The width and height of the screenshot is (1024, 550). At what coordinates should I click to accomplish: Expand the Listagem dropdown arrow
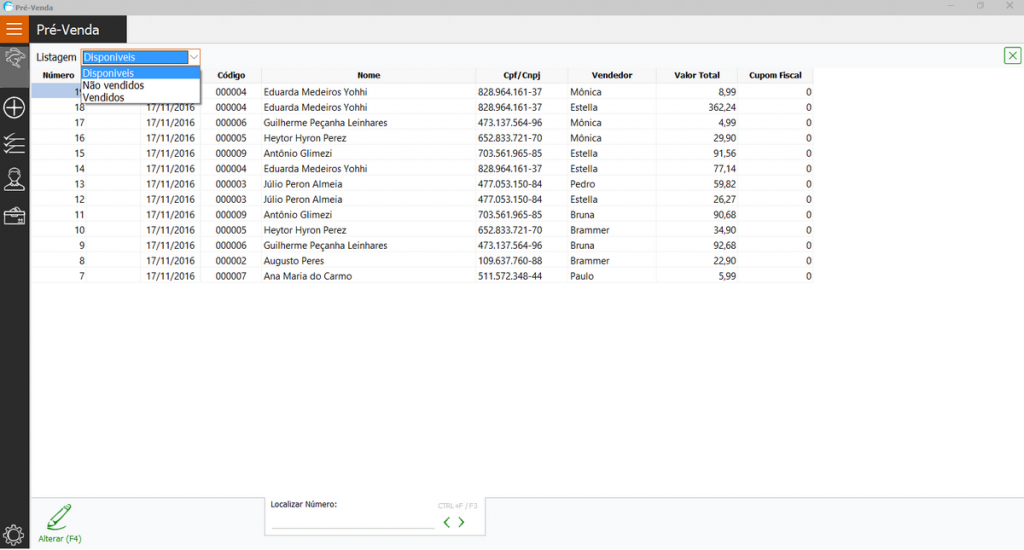pyautogui.click(x=194, y=57)
